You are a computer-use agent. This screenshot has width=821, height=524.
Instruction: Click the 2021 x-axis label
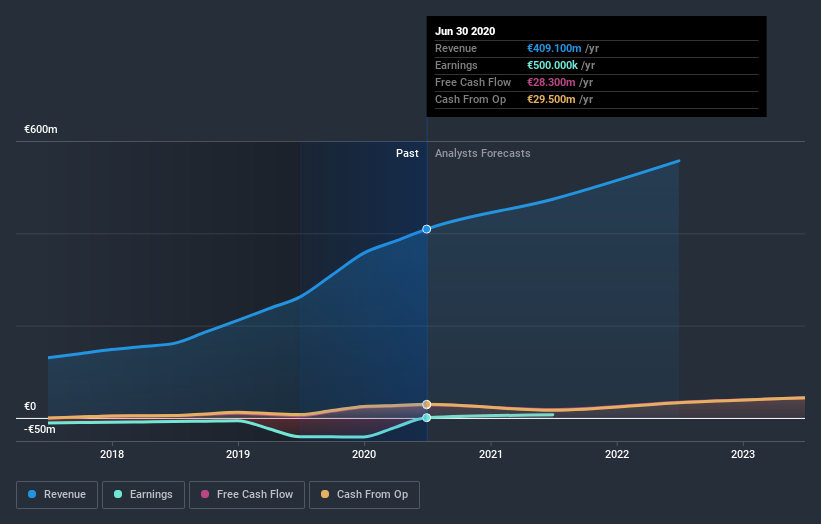(491, 454)
